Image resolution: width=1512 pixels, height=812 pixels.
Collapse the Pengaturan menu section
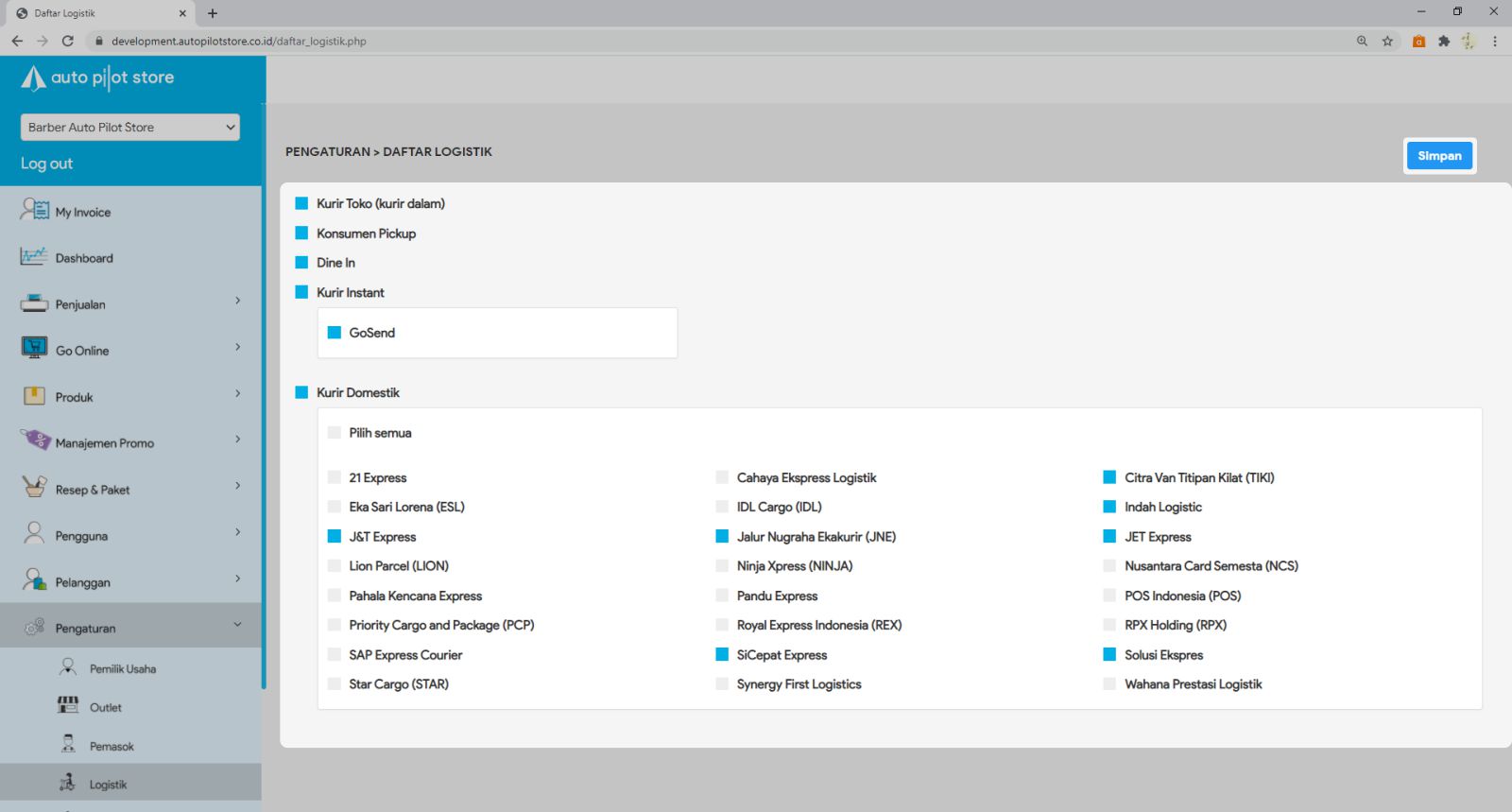coord(237,625)
